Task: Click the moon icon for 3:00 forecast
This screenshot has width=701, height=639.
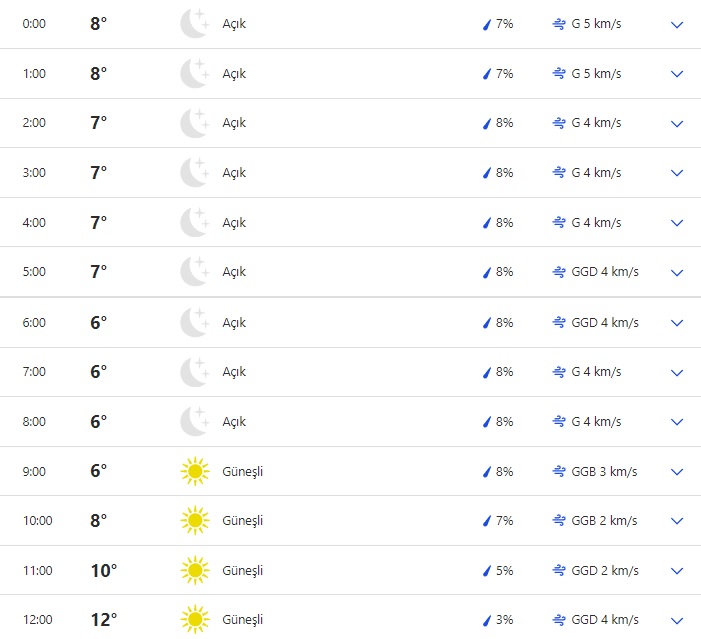Action: (x=194, y=173)
